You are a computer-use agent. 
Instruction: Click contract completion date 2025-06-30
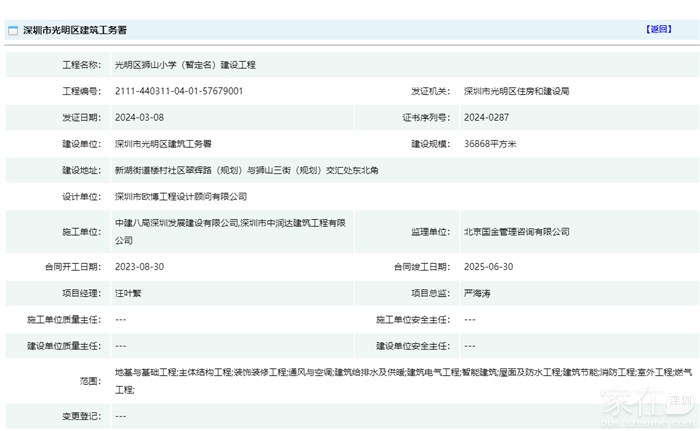(488, 267)
